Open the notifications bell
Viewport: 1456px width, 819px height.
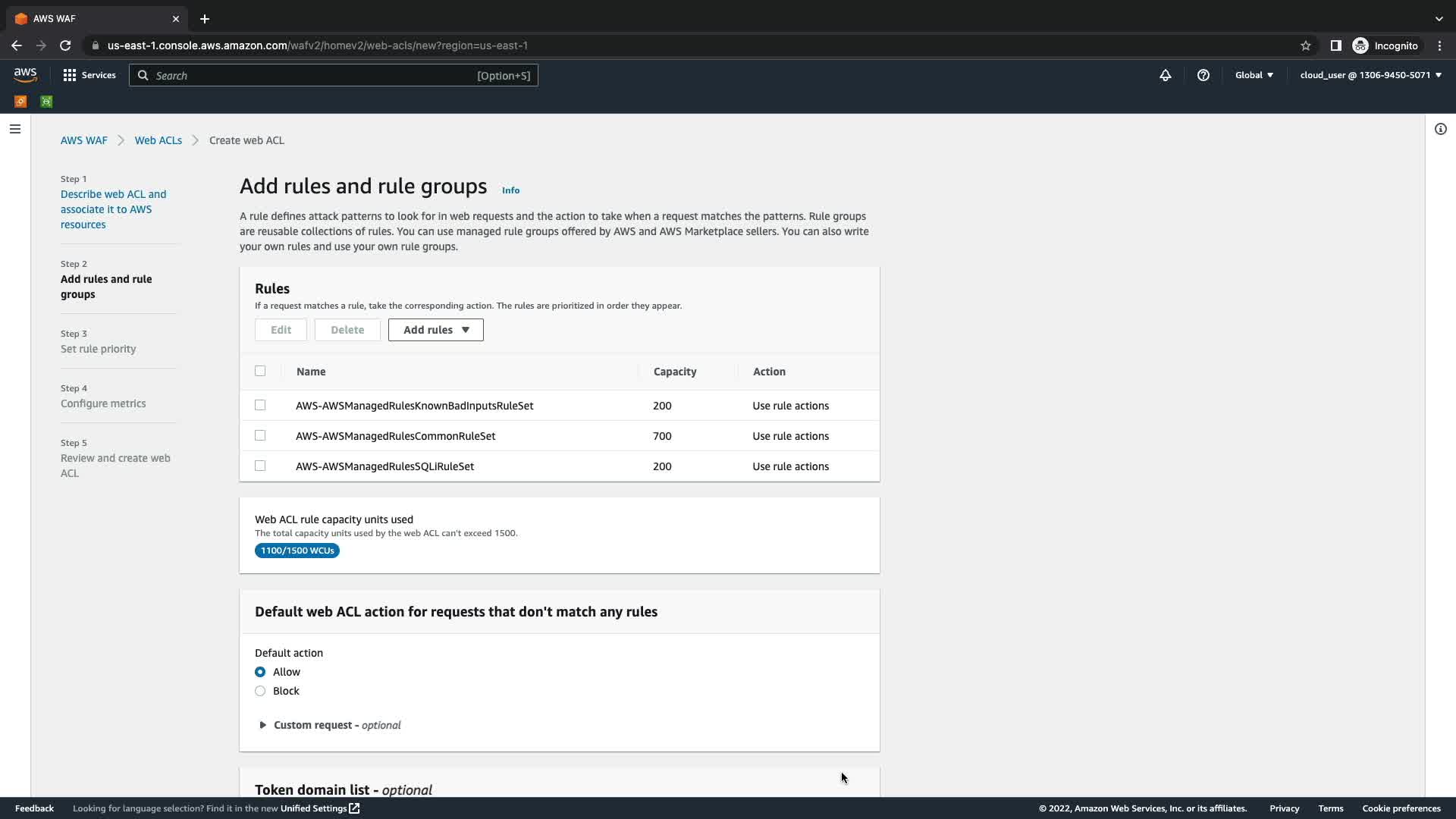(1165, 75)
